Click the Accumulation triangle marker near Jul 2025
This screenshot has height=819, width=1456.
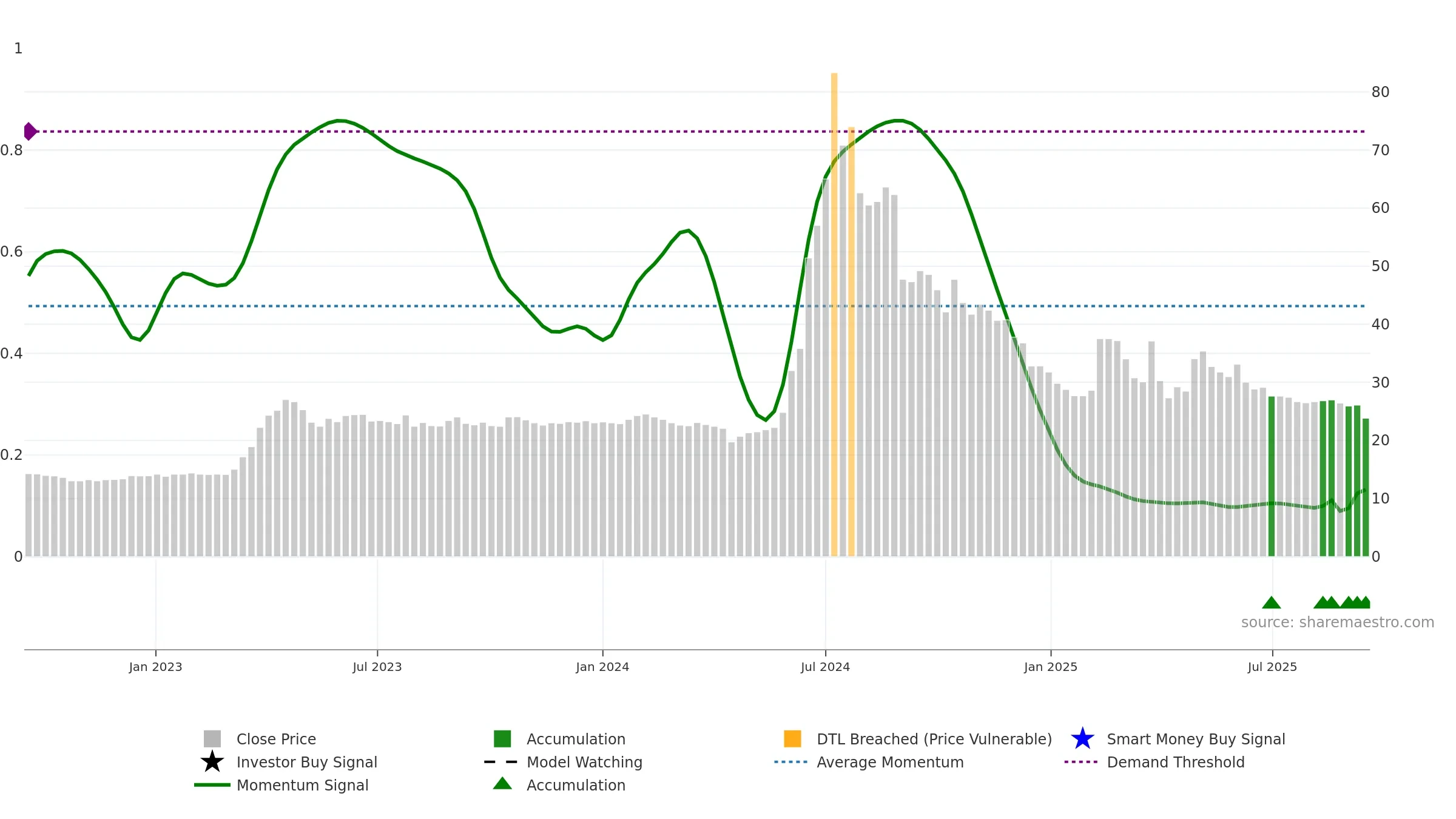tap(1272, 602)
